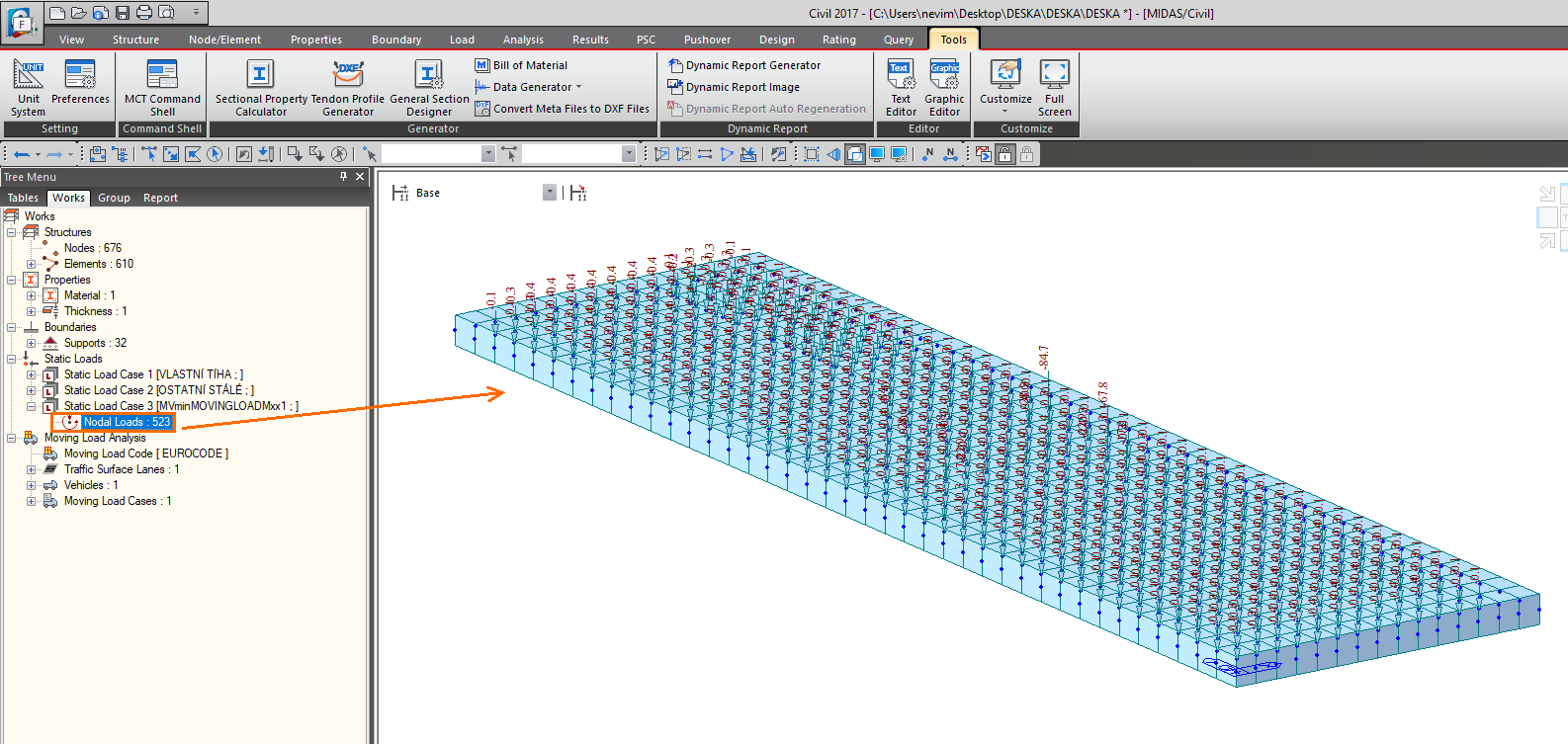This screenshot has height=744, width=1568.
Task: Collapse the Static Load Case 3 node
Action: (x=32, y=406)
